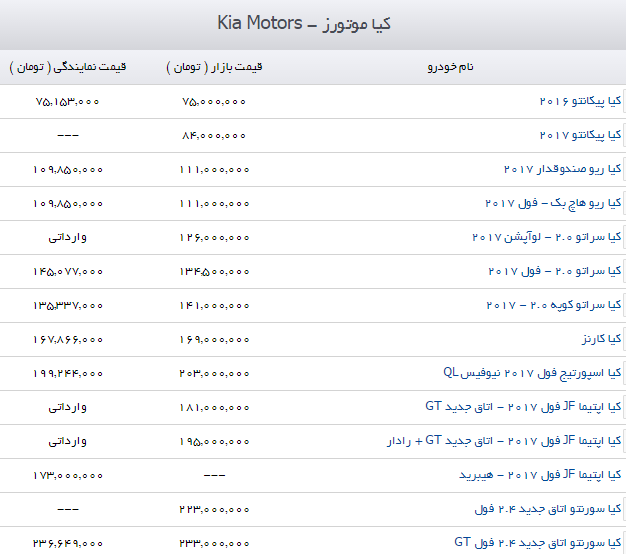This screenshot has height=554, width=626.
Task: Open کیا سراتو ۲.۰ – لوآپشن ۲۰۱۷
Action: tap(547, 237)
